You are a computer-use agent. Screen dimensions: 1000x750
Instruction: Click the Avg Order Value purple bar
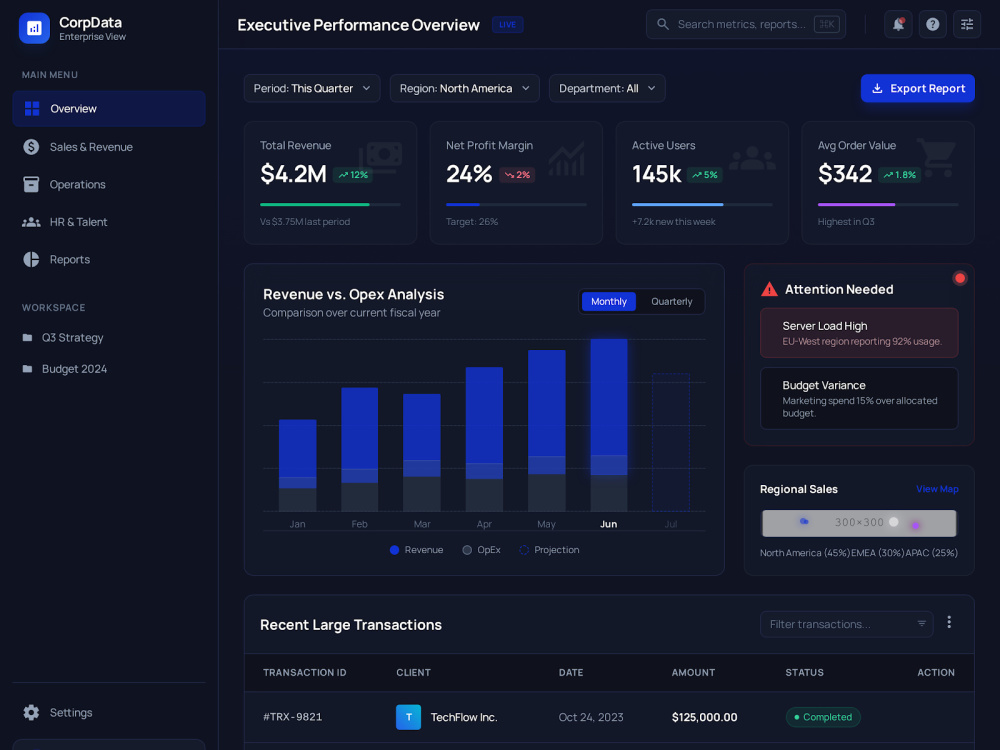[x=857, y=205]
